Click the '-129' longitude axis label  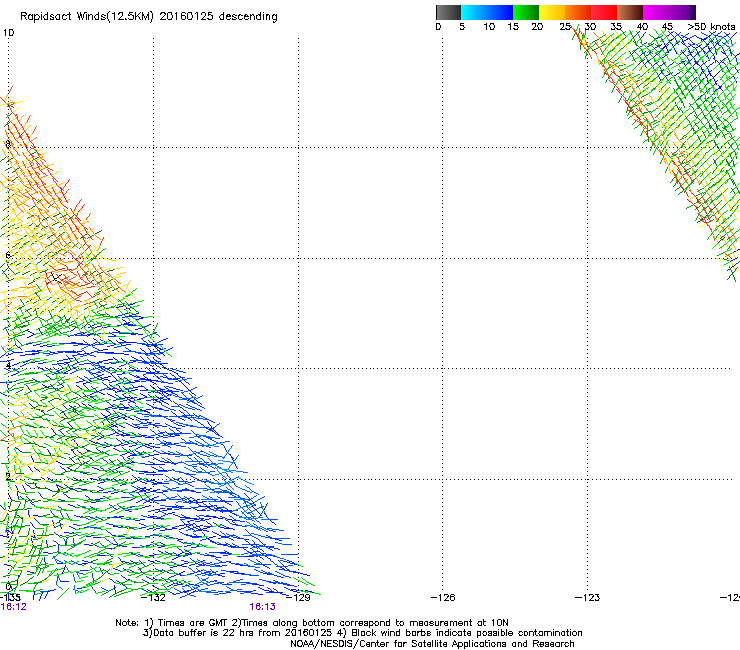pos(298,598)
